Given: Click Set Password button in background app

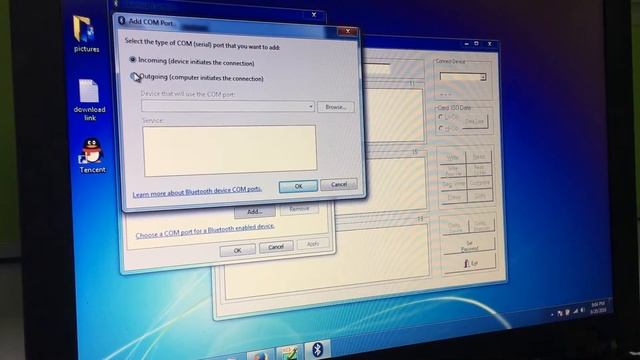Looking at the screenshot, I should (x=469, y=246).
